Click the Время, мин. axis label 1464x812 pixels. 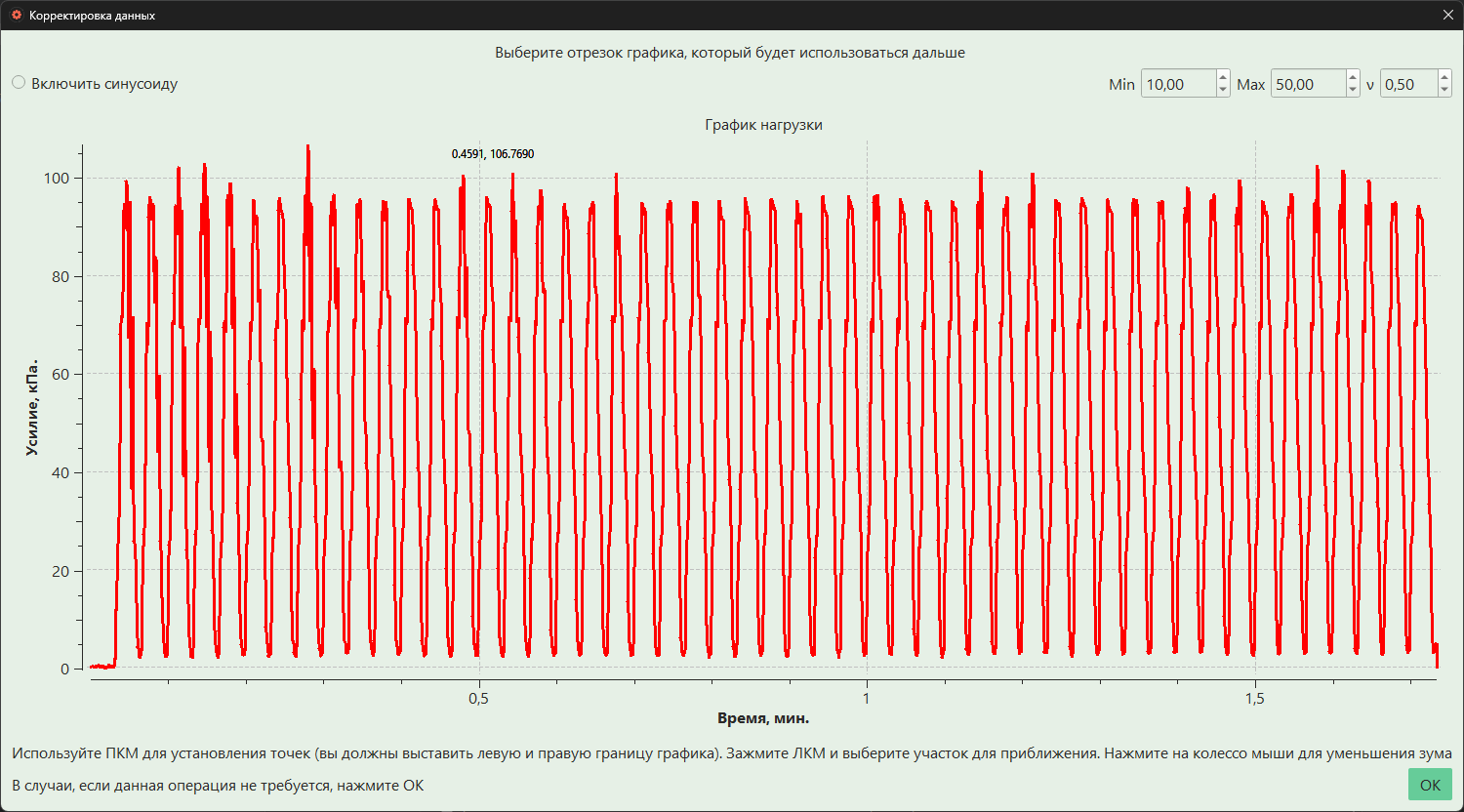point(763,718)
